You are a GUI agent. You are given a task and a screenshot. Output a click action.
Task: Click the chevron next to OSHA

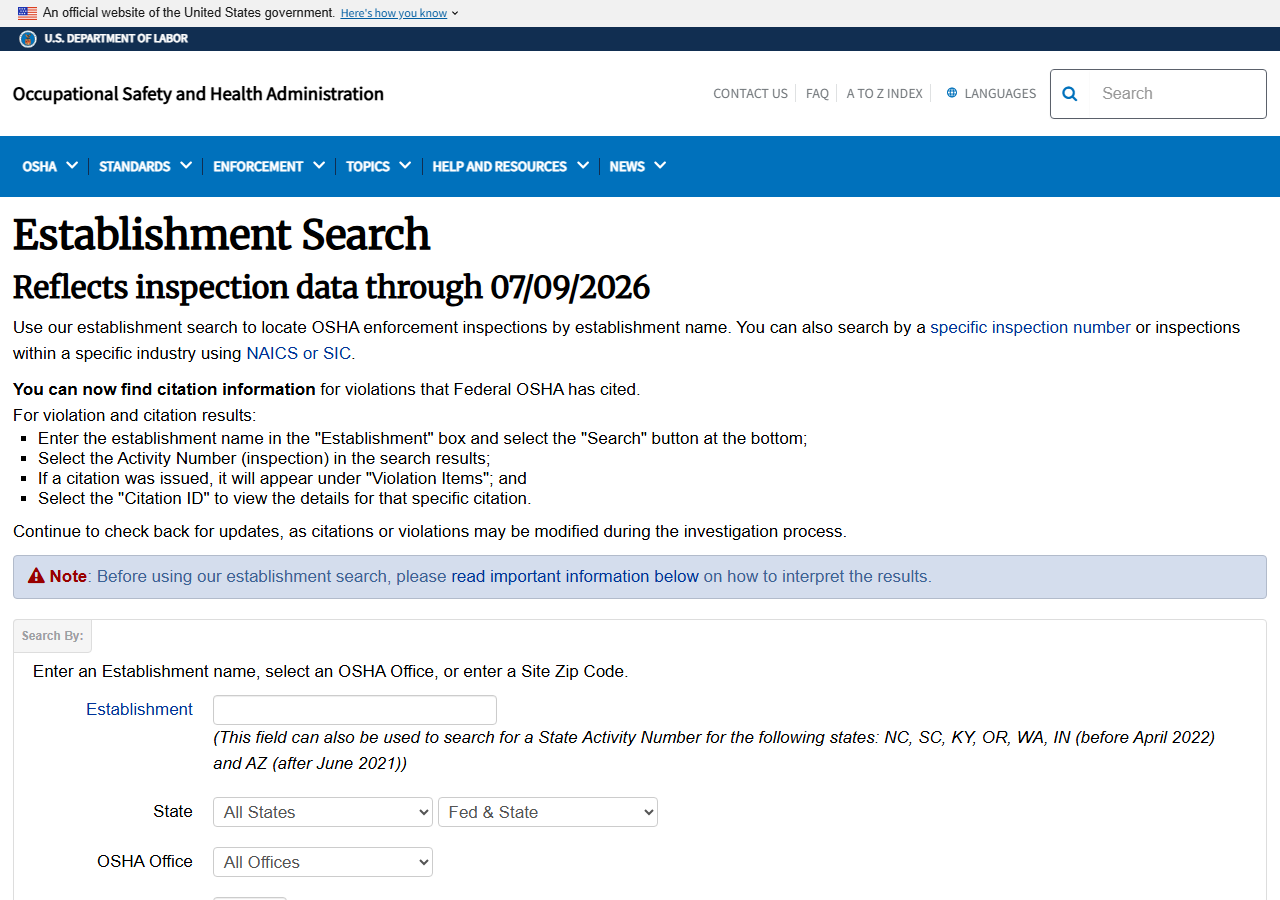(72, 166)
